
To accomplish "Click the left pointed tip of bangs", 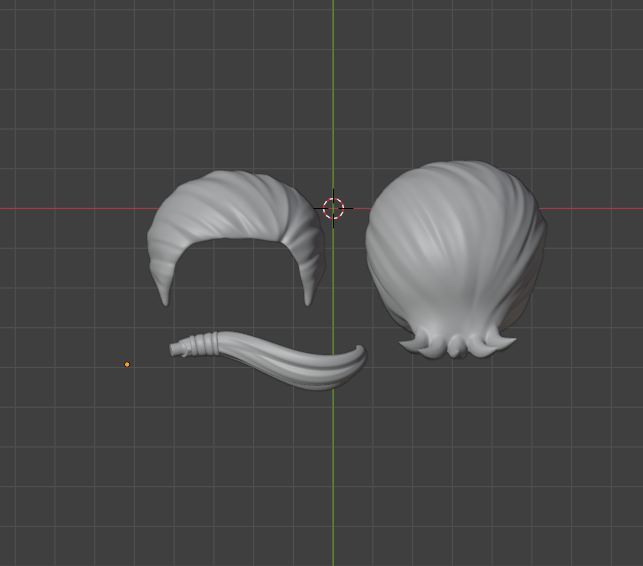I will click(x=165, y=299).
